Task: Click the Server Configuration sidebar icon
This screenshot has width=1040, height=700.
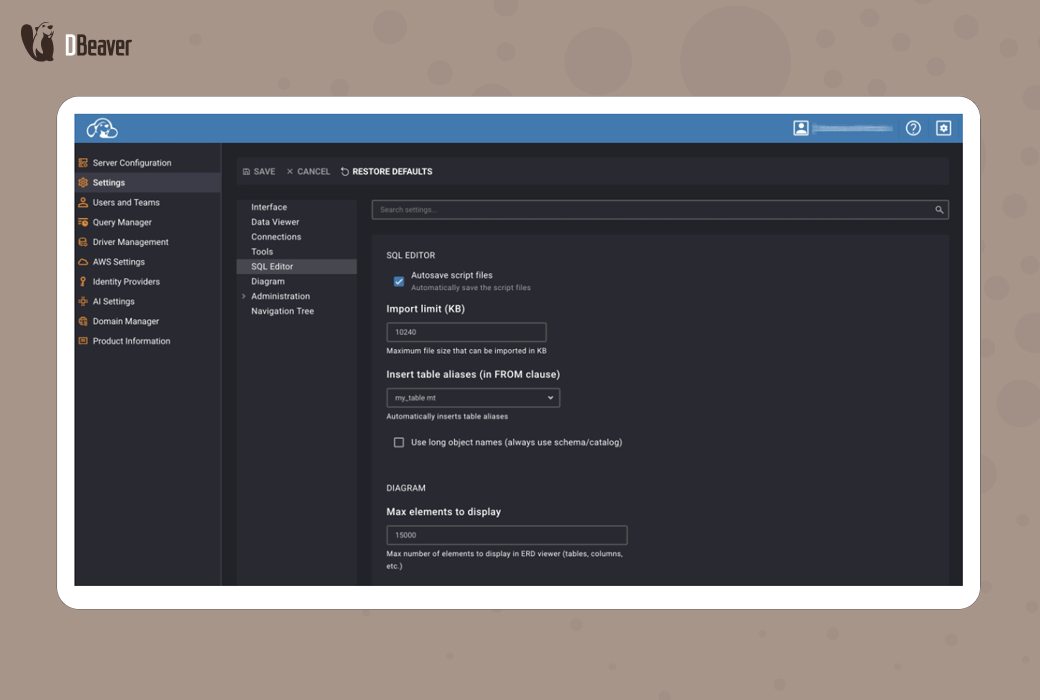Action: (x=83, y=163)
